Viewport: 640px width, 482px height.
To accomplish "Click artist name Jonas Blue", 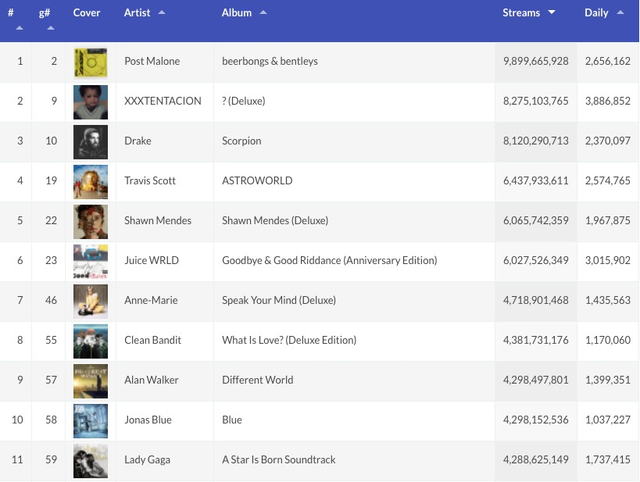I will coord(148,420).
